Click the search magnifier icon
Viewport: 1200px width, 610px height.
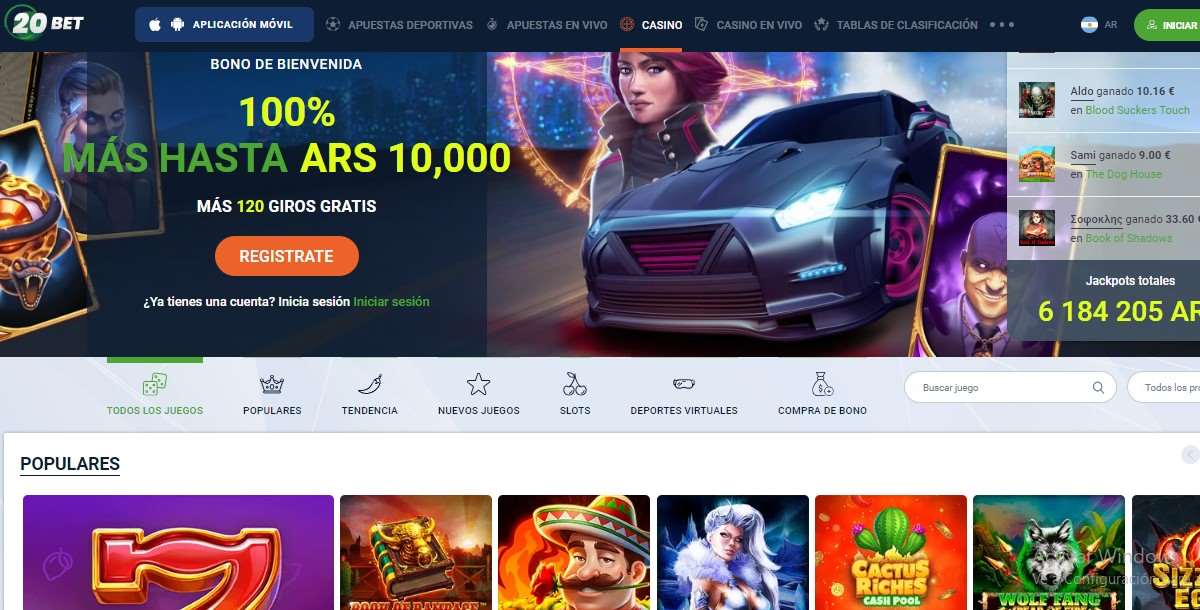[x=1098, y=388]
